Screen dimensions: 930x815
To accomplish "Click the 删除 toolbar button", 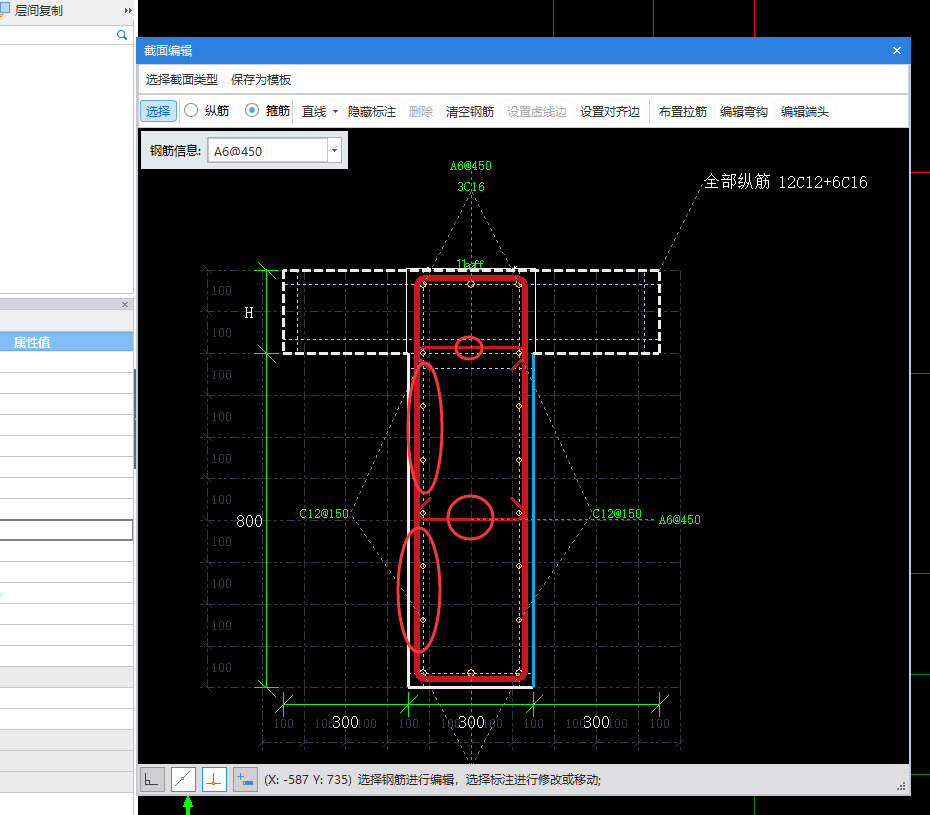I will (x=421, y=112).
